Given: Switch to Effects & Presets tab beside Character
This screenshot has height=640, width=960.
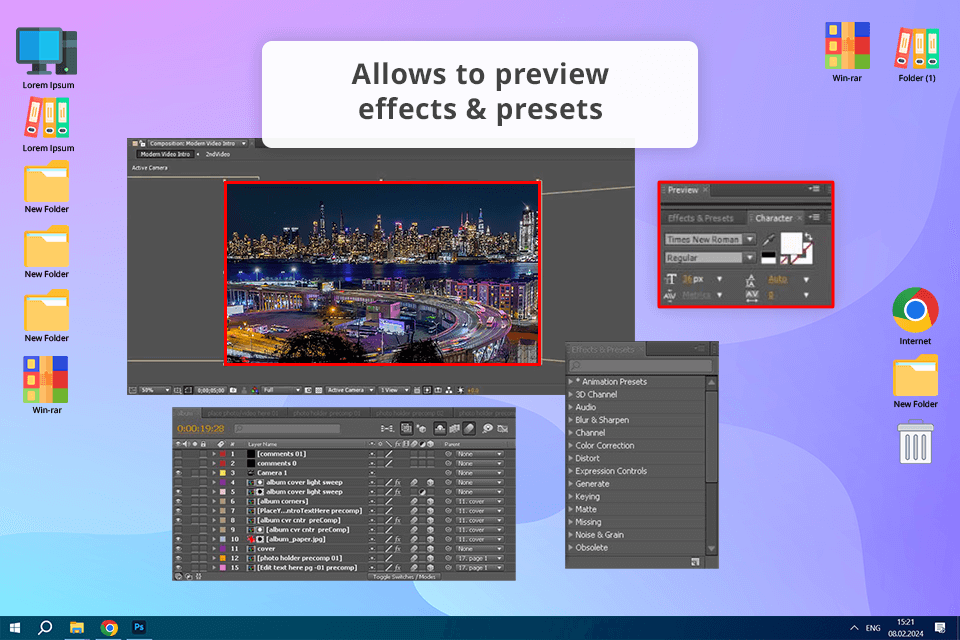Looking at the screenshot, I should (700, 218).
